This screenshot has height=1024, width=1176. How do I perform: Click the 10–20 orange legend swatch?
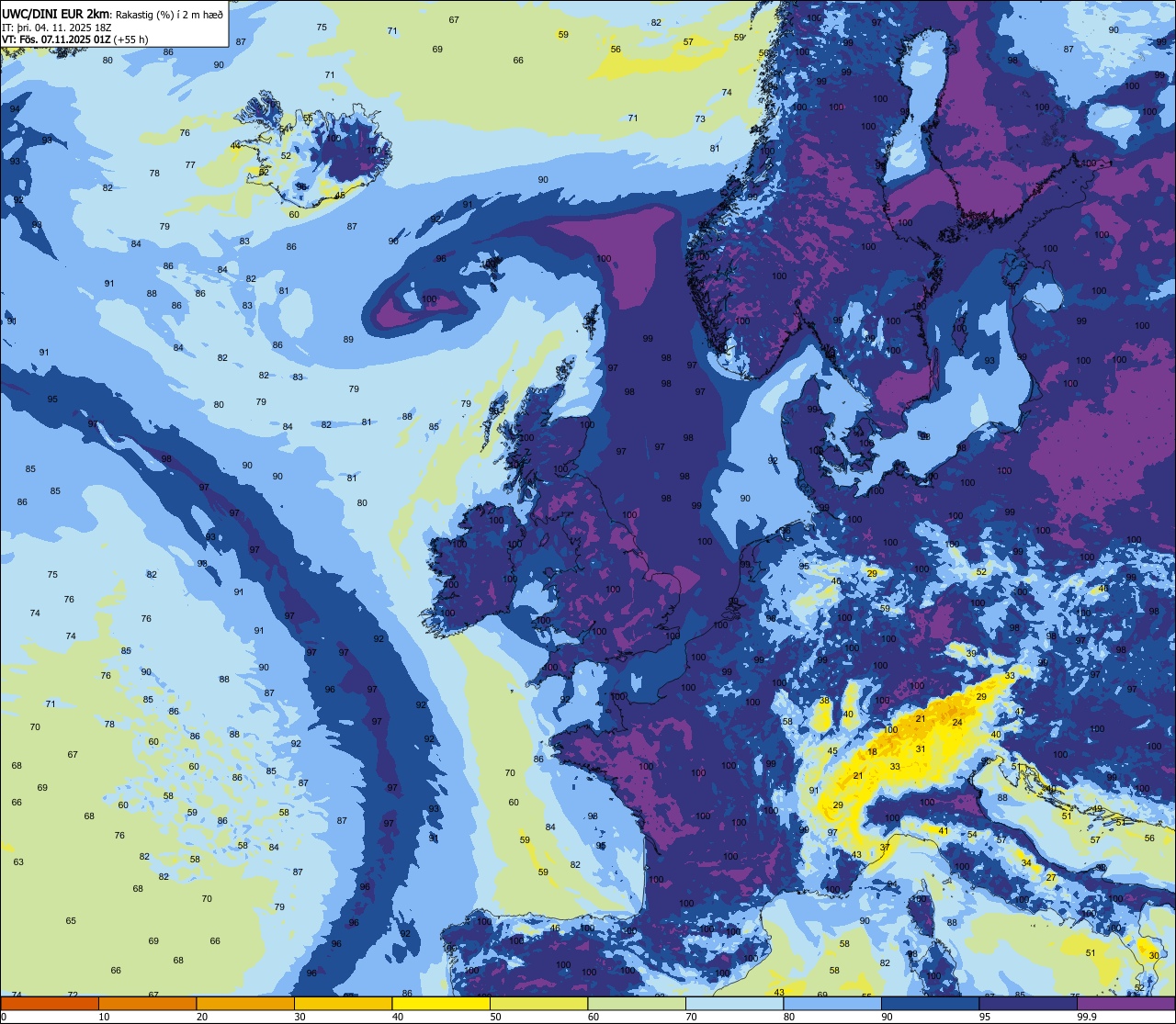147,1003
